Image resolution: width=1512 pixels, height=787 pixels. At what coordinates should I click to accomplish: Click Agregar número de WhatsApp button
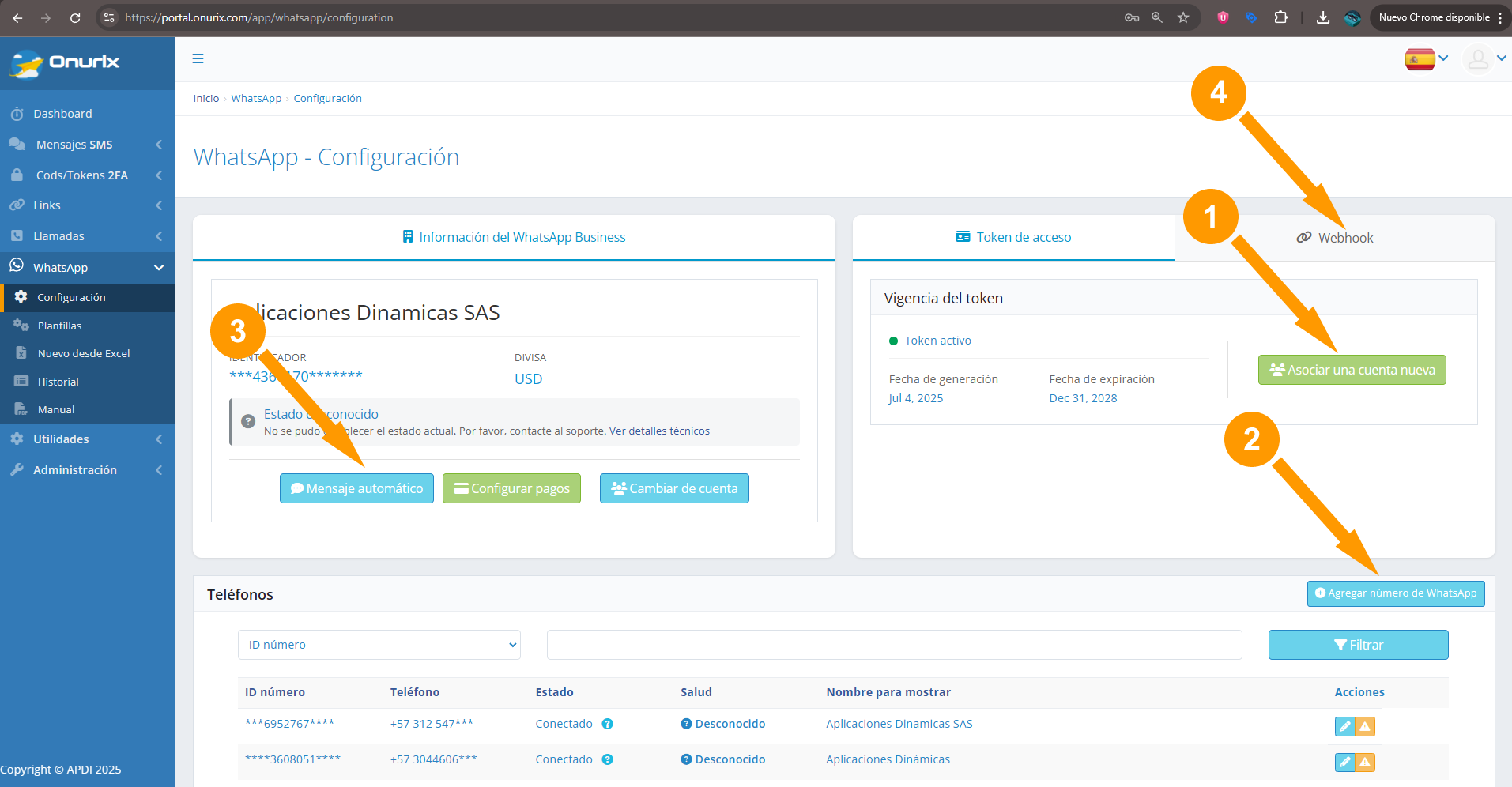[1396, 593]
